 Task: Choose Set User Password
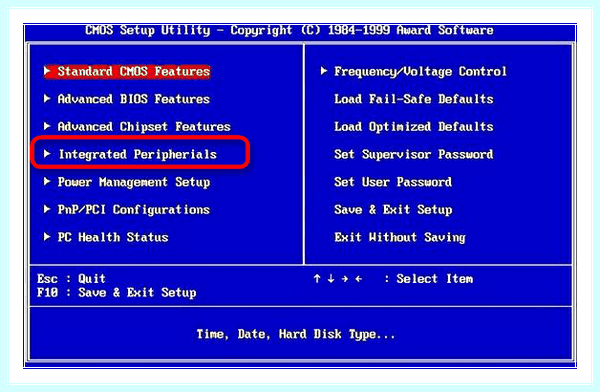pyautogui.click(x=393, y=182)
